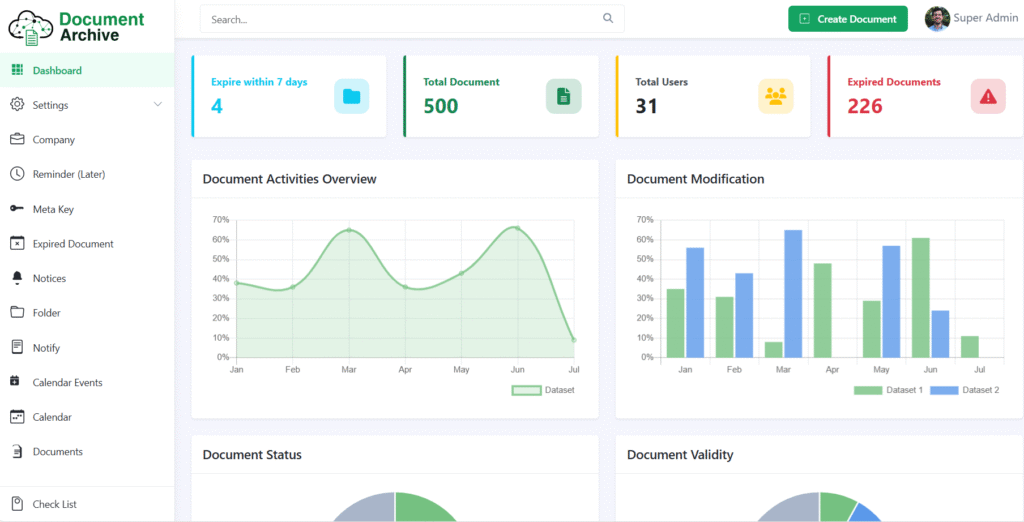The image size is (1024, 522).
Task: Click the Notices bell icon
Action: (x=18, y=278)
